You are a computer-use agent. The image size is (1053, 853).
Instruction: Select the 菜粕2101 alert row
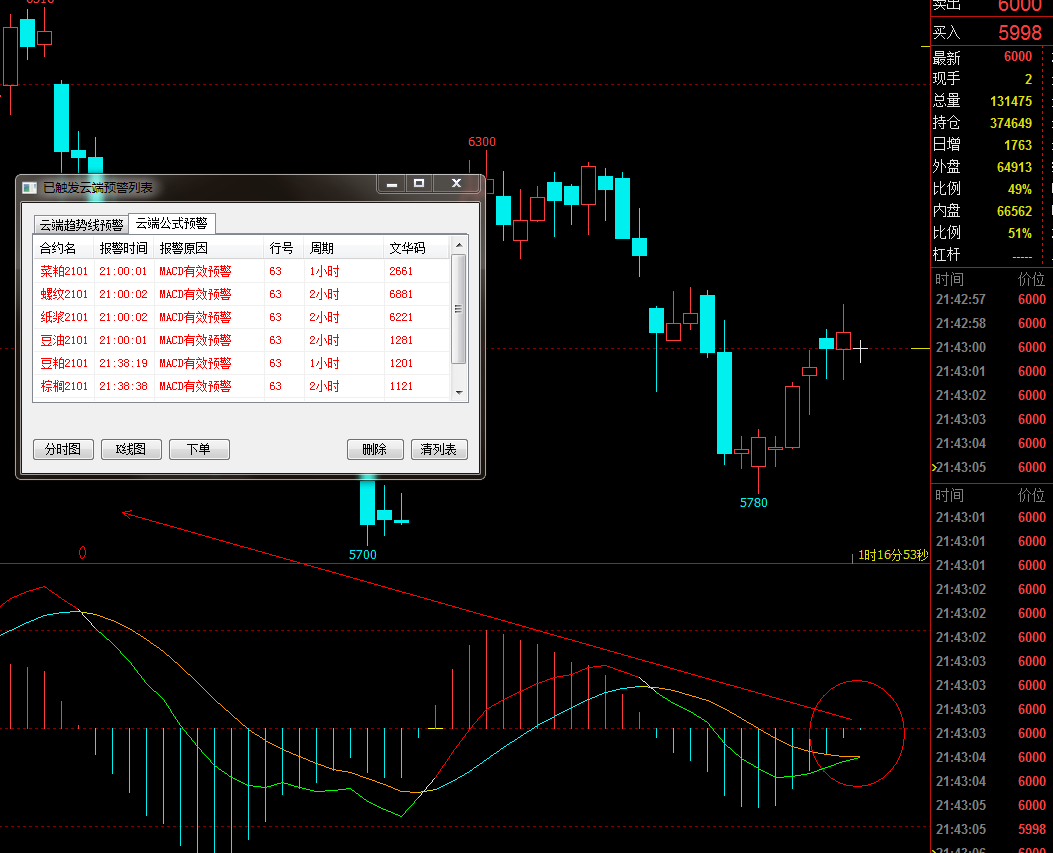tap(65, 271)
